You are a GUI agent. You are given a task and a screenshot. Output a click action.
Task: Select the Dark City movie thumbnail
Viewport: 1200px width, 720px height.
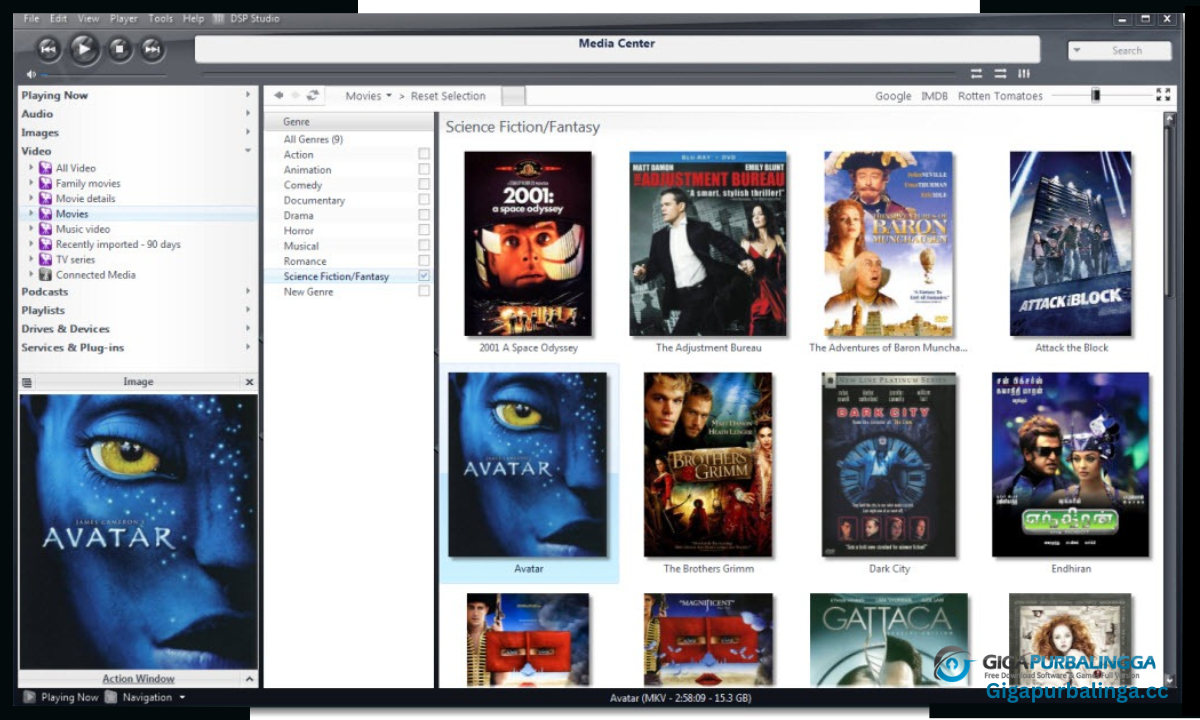889,465
